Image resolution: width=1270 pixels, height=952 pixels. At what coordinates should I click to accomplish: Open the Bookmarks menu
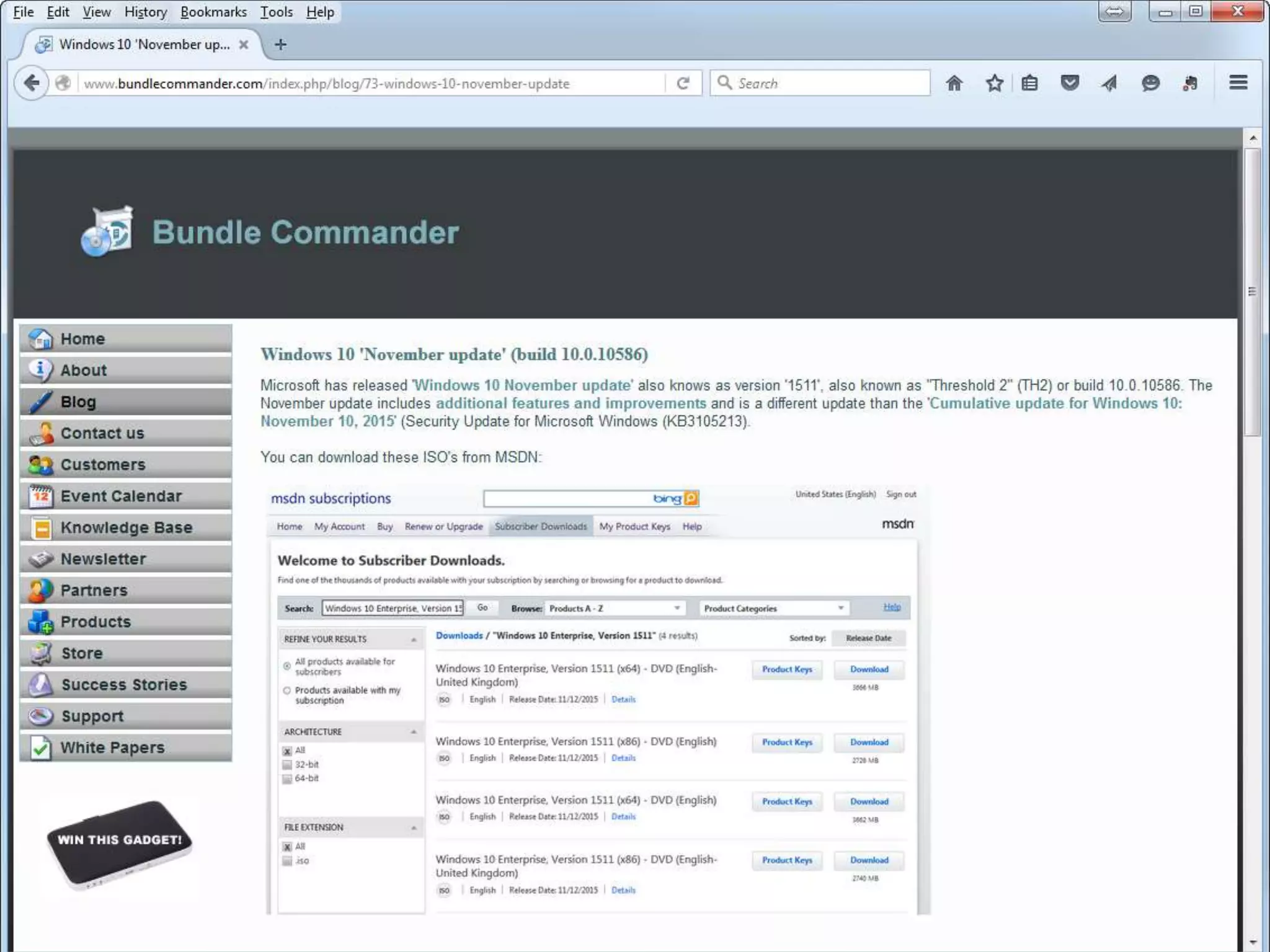213,12
